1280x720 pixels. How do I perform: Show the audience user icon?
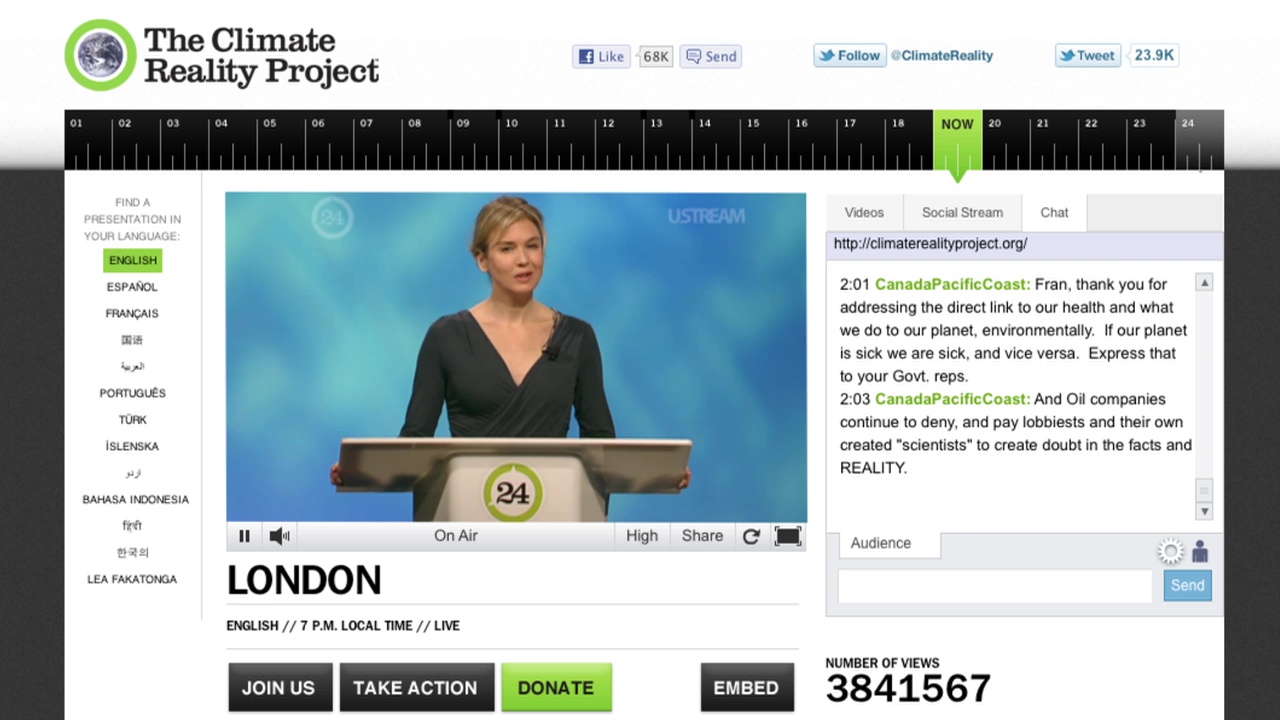[x=1200, y=551]
